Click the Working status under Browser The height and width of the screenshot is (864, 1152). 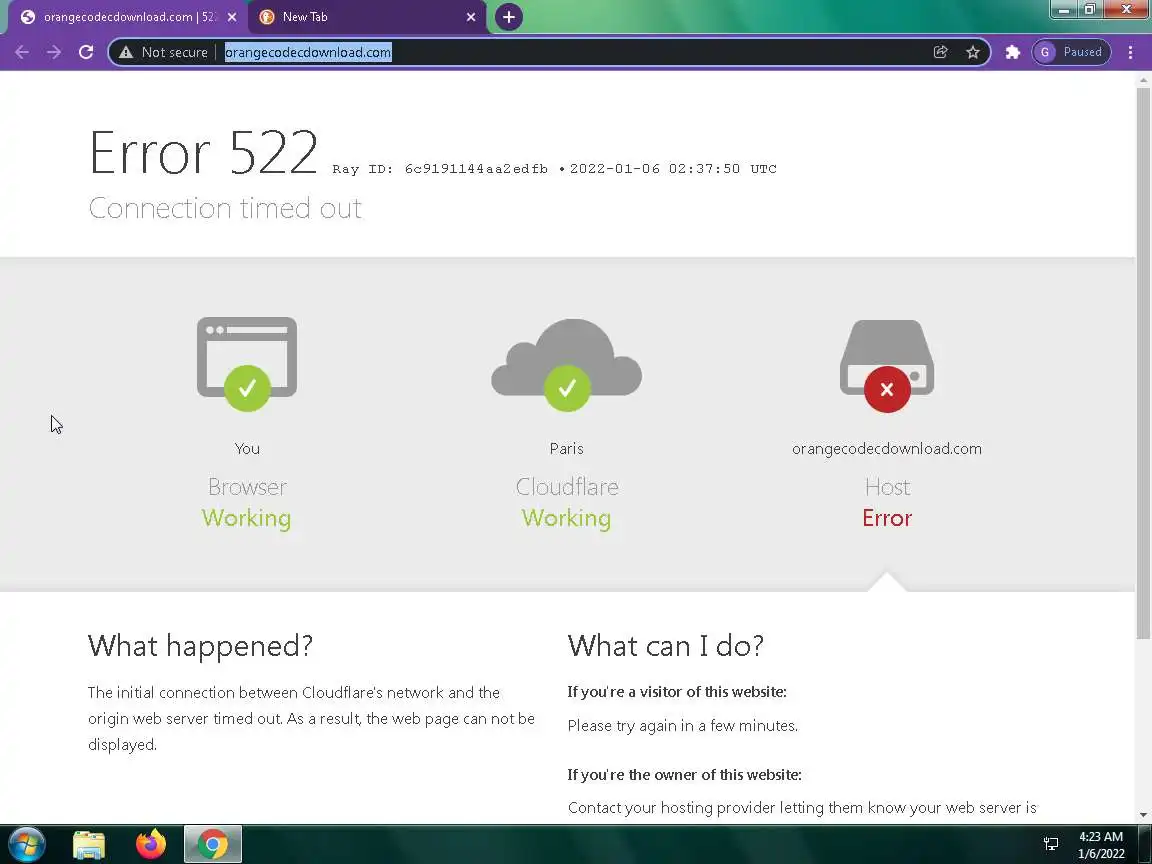[246, 518]
